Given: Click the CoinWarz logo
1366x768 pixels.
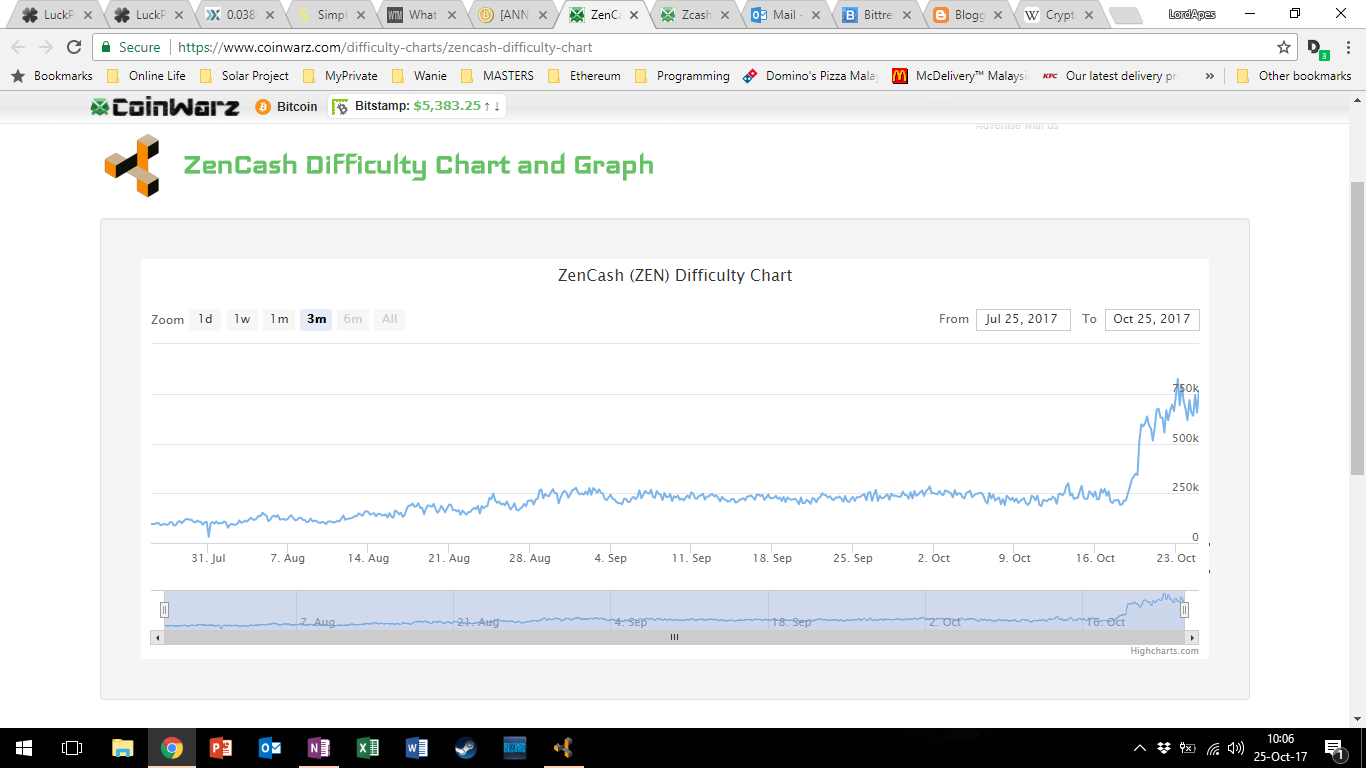Looking at the screenshot, I should coord(165,107).
